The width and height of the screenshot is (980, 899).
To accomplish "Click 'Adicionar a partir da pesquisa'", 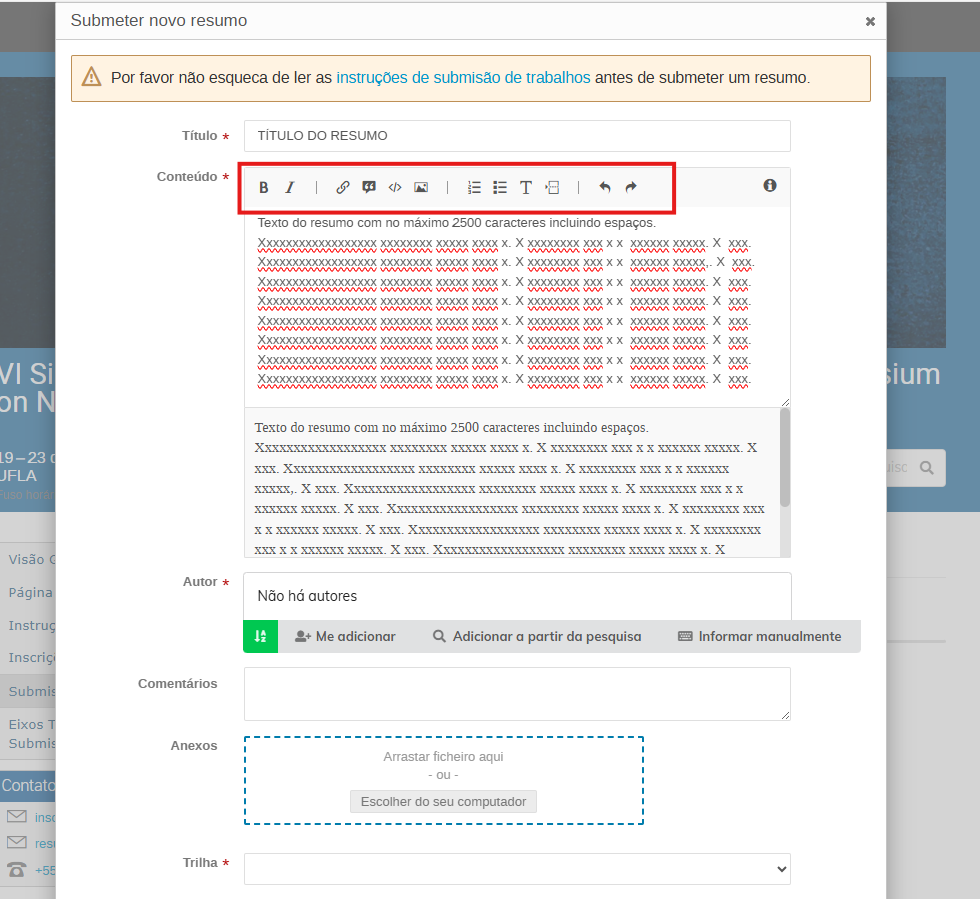I will (x=537, y=636).
